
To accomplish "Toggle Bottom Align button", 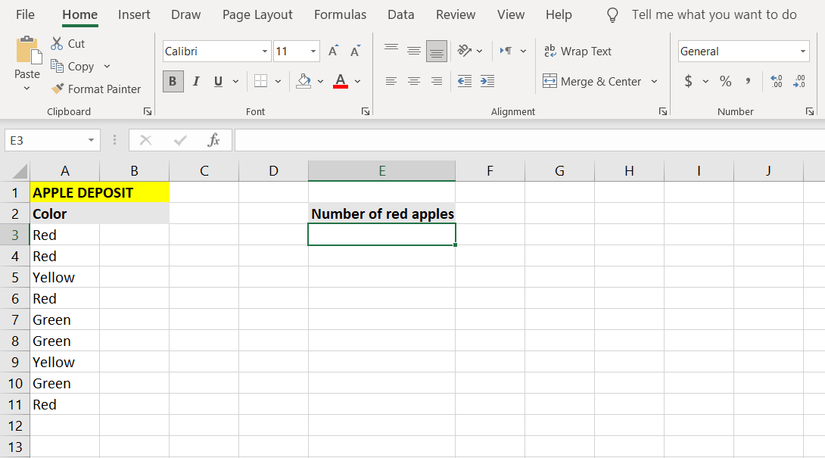I will click(x=437, y=51).
